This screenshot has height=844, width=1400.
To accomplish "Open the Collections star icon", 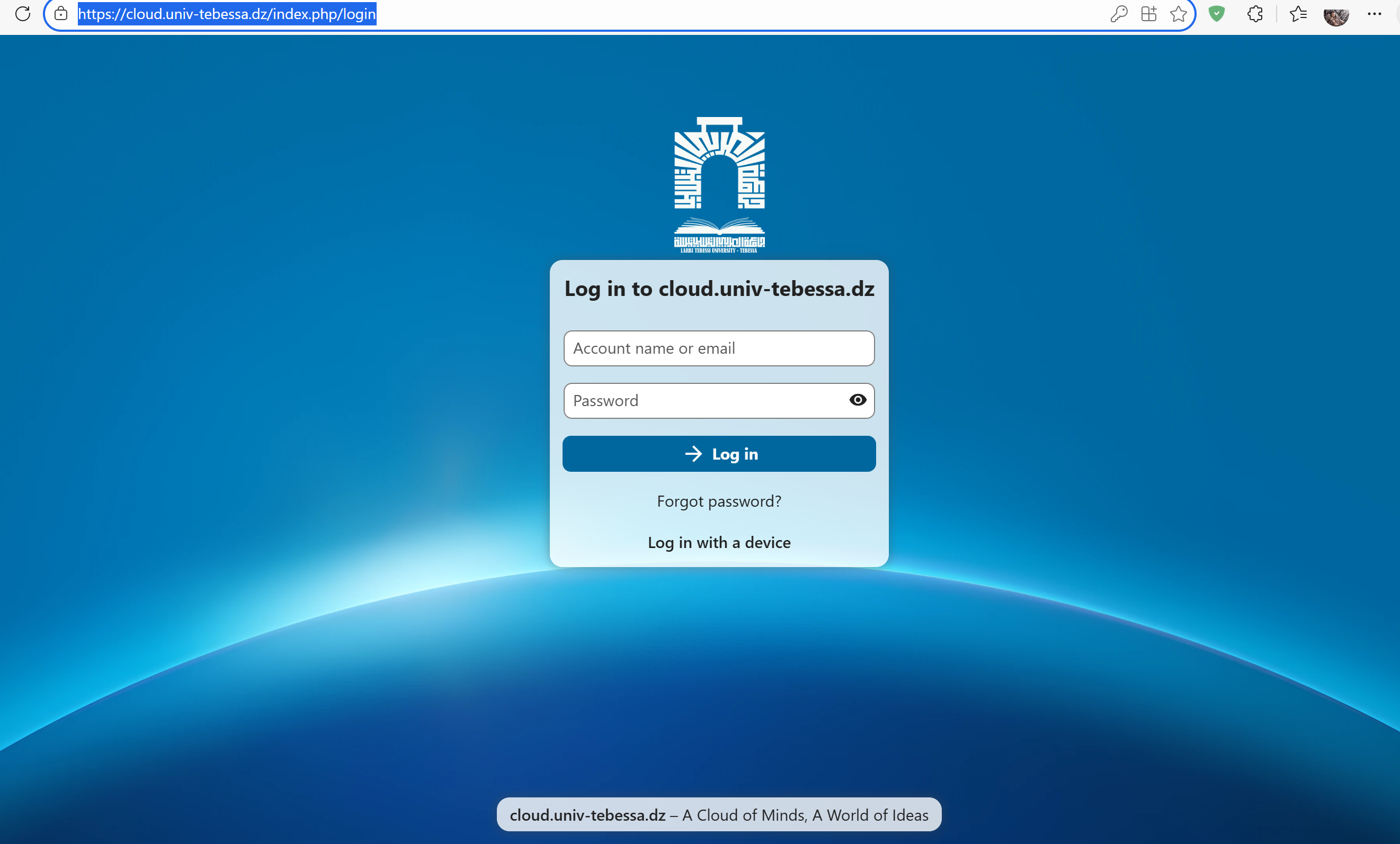I will 1298,14.
